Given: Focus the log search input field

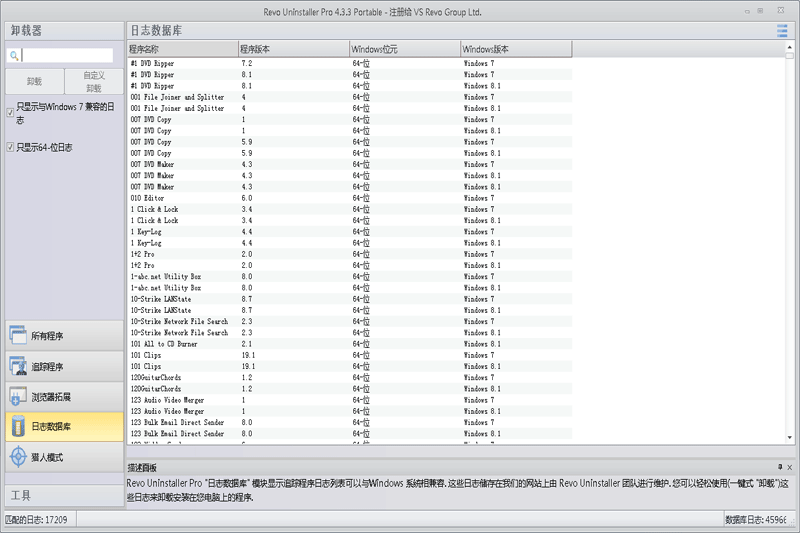Looking at the screenshot, I should tap(67, 55).
